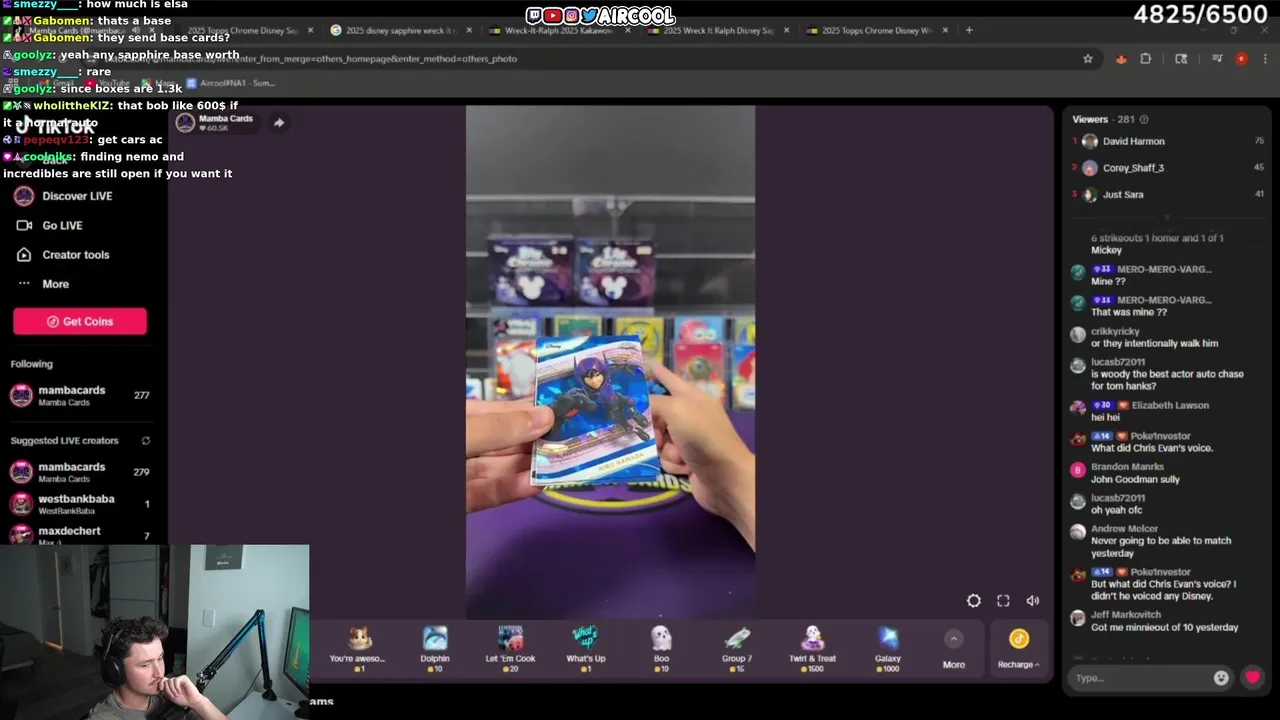
Task: Open suggested mambacards live with 279 viewers
Action: pos(80,472)
